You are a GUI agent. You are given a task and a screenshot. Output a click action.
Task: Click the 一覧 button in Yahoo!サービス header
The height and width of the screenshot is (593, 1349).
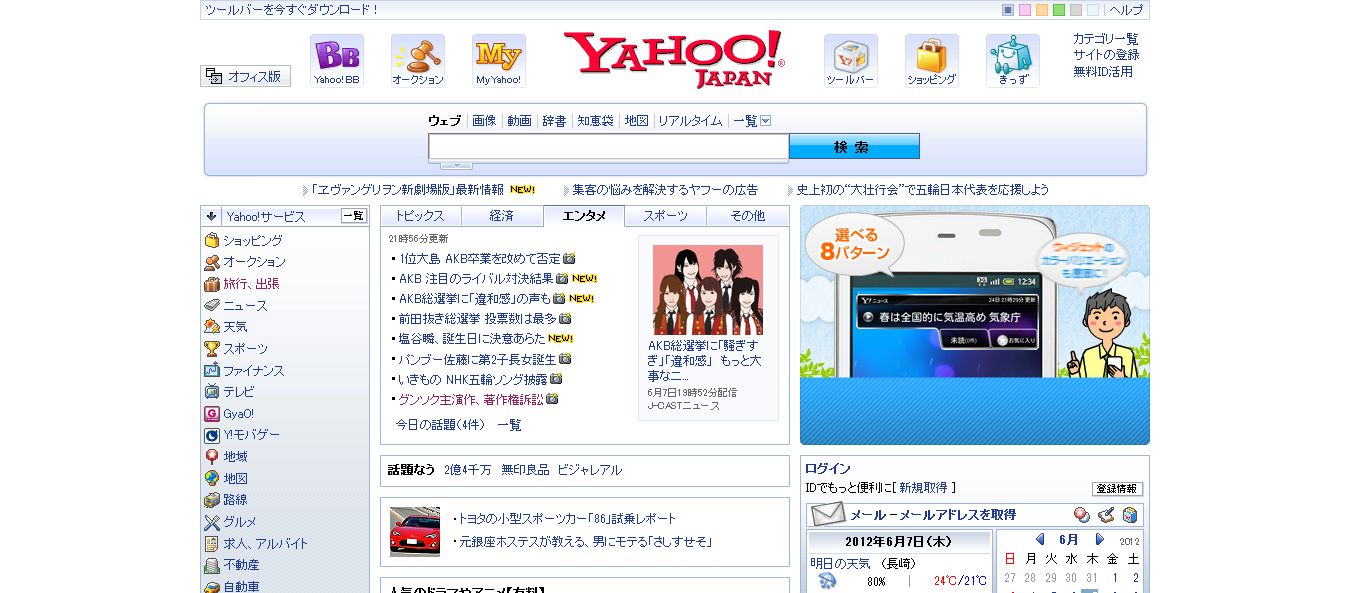pos(354,215)
